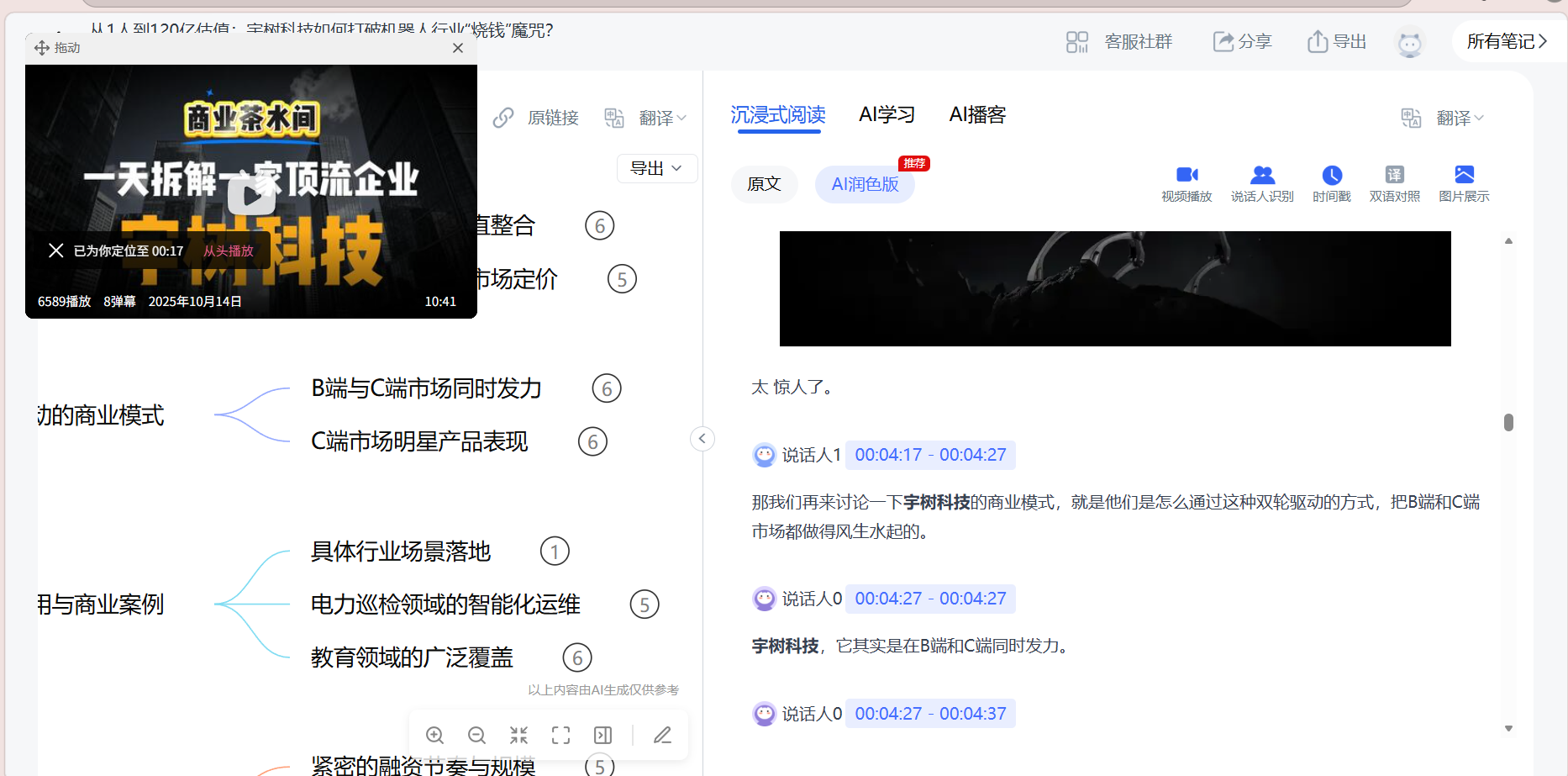Select node B端与C端市场同时发力

427,388
